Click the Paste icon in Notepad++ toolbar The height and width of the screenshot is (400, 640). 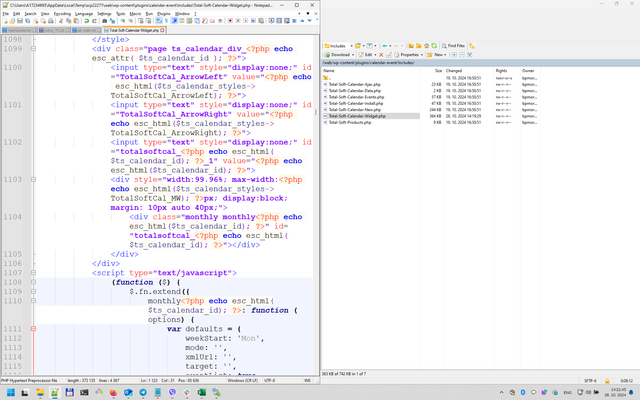[x=76, y=21]
